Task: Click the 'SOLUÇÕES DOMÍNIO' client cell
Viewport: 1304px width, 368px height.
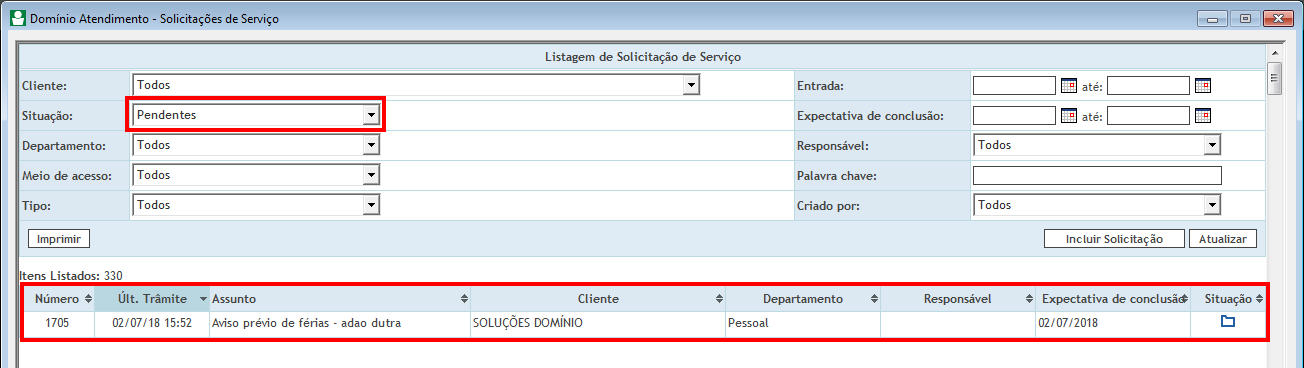Action: coord(598,323)
